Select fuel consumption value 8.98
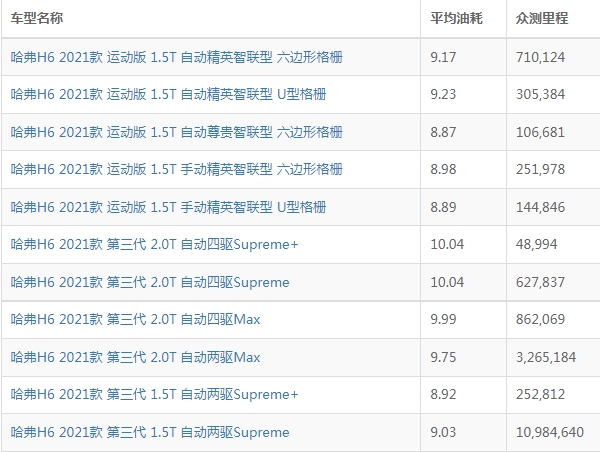The height and width of the screenshot is (452, 600). [443, 169]
